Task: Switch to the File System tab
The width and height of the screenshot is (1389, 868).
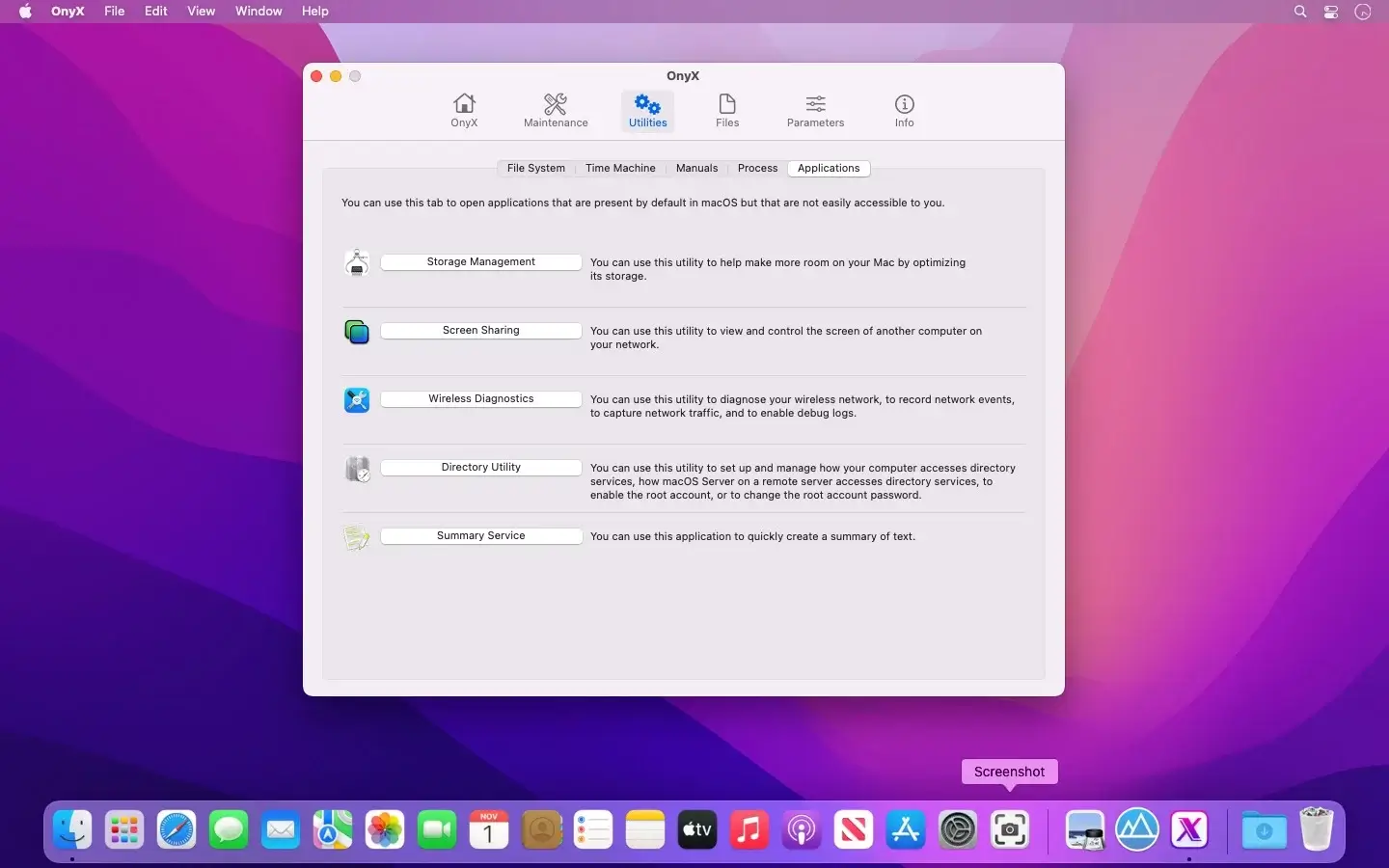Action: [x=536, y=168]
